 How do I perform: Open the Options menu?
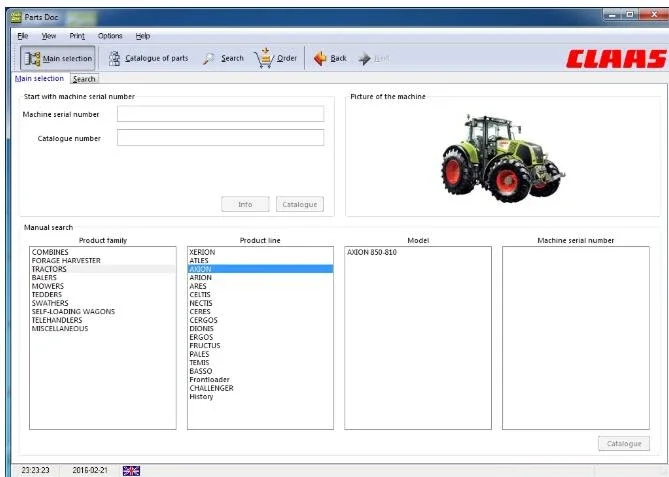coord(109,36)
